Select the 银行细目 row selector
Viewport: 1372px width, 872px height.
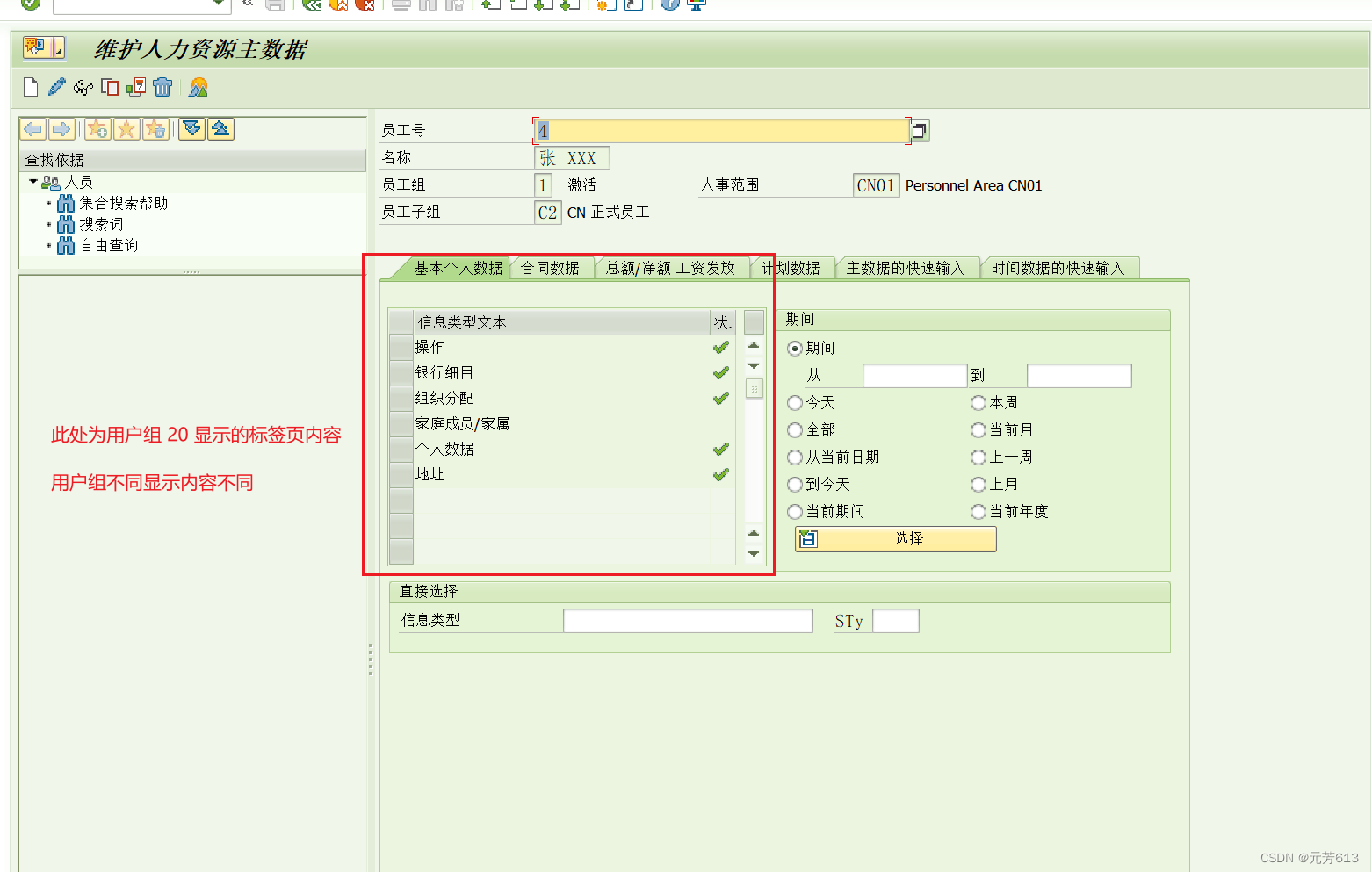point(401,373)
